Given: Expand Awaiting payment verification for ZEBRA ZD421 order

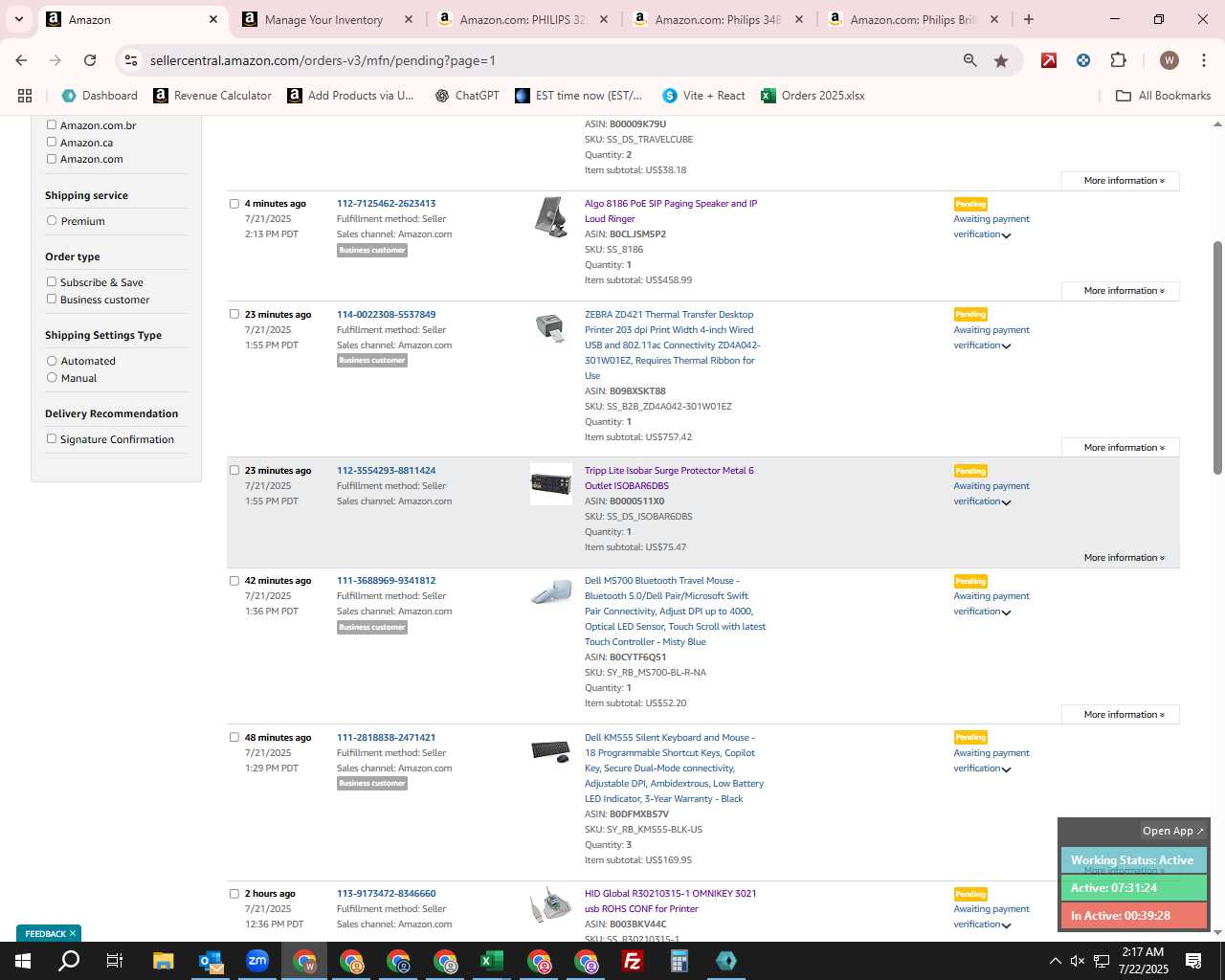Looking at the screenshot, I should 1006,346.
